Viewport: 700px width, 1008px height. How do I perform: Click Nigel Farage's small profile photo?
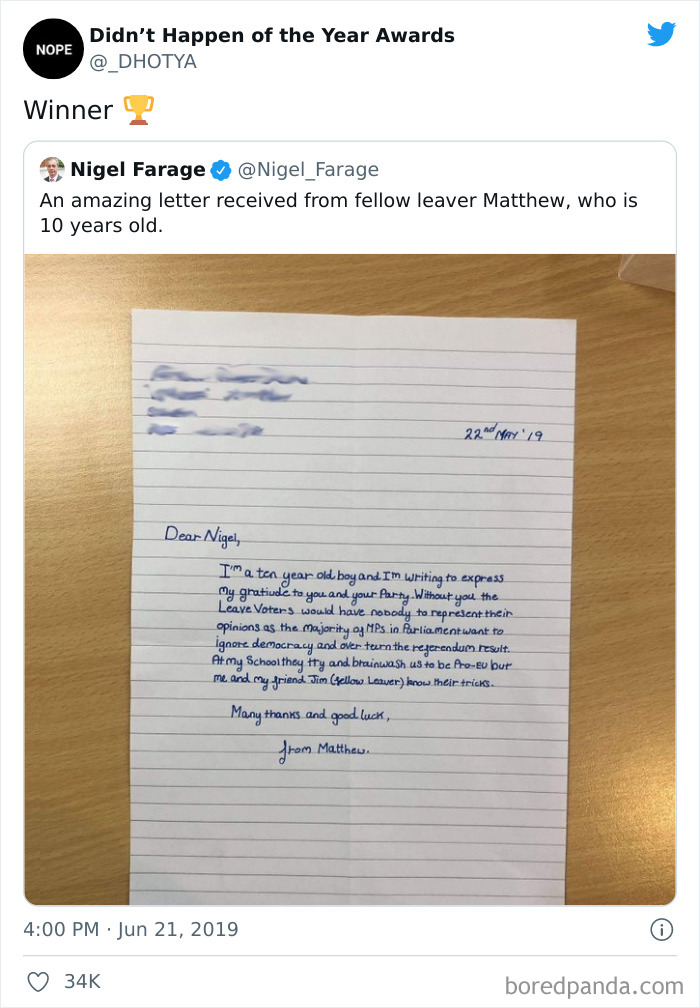(x=52, y=169)
